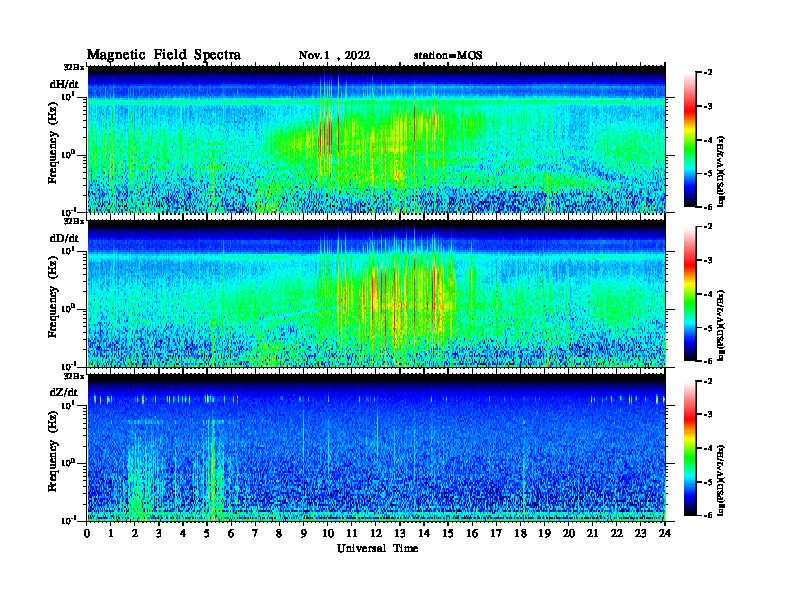The height and width of the screenshot is (612, 792).
Task: Click hour "18" on the time axis
Action: [520, 533]
